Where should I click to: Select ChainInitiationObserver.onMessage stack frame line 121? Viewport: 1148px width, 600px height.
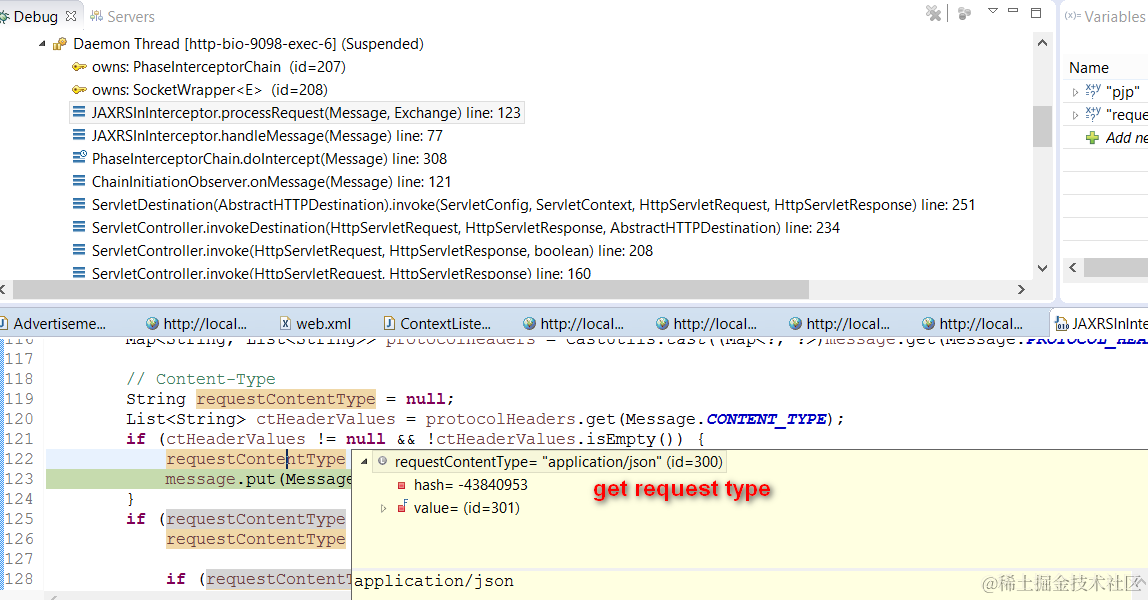click(271, 181)
